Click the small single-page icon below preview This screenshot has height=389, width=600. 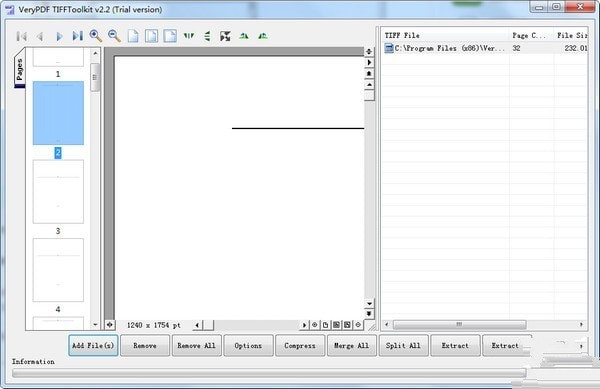[x=325, y=325]
